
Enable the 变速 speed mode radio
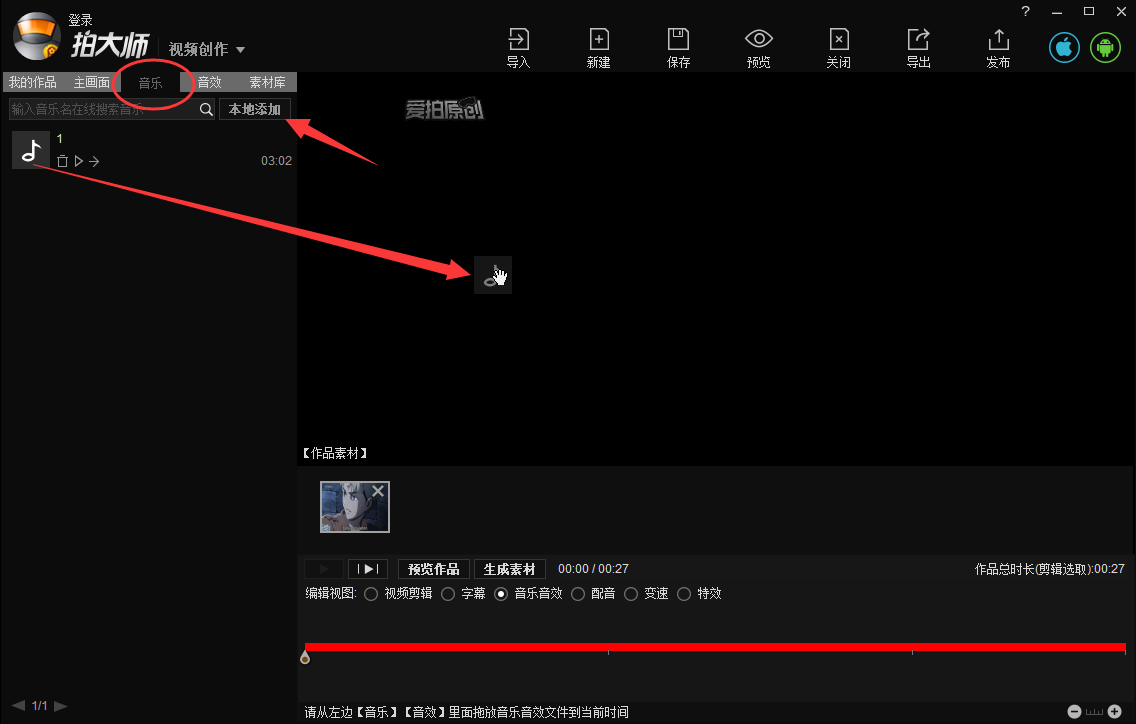pyautogui.click(x=631, y=593)
